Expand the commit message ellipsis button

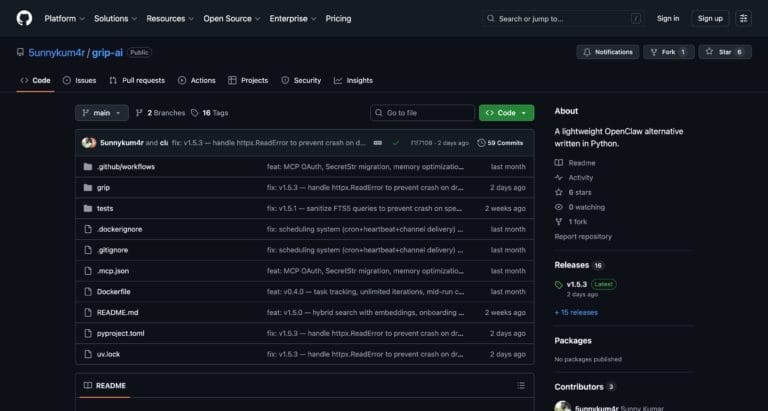378,143
